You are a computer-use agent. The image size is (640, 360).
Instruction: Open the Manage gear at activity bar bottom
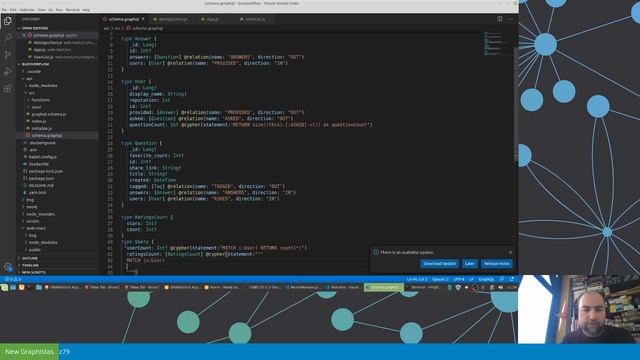pos(8,267)
